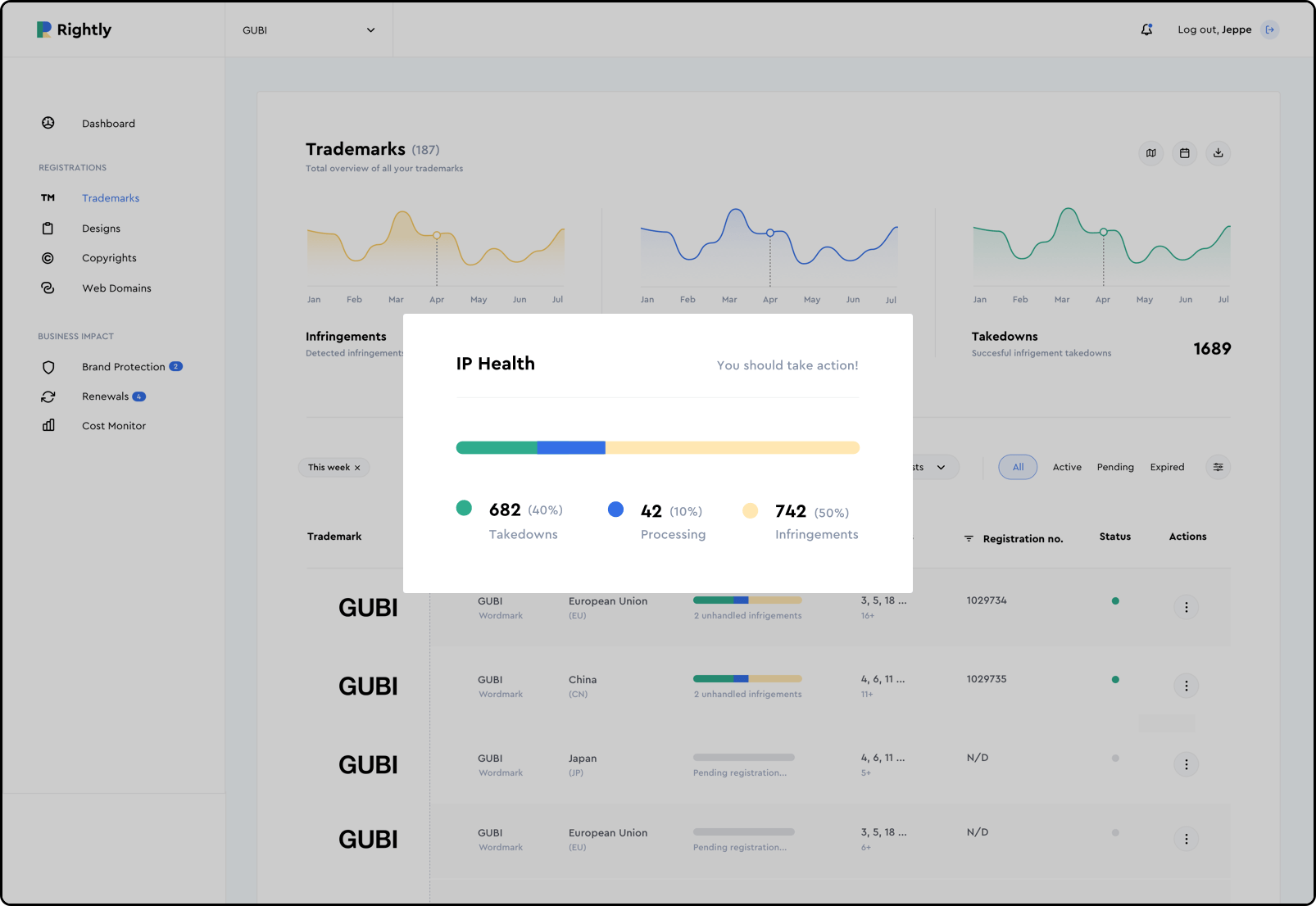Open Brand Protection in sidebar
This screenshot has width=1316, height=906.
123,367
